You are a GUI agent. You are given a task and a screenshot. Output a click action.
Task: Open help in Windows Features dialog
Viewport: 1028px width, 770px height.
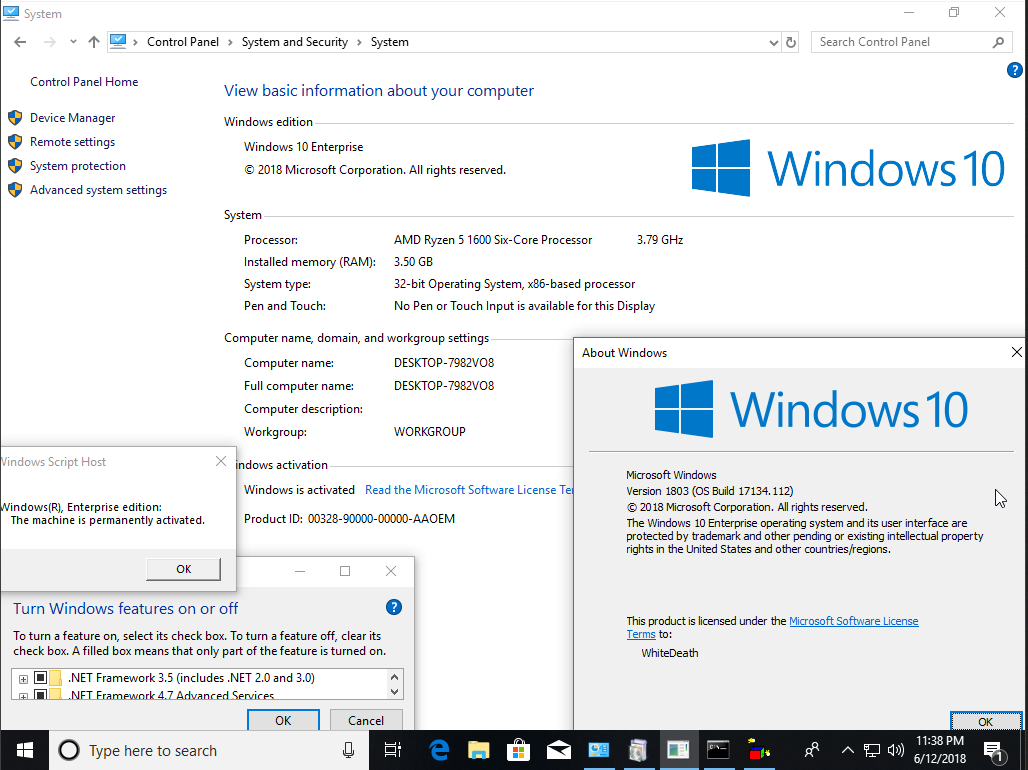click(x=394, y=607)
